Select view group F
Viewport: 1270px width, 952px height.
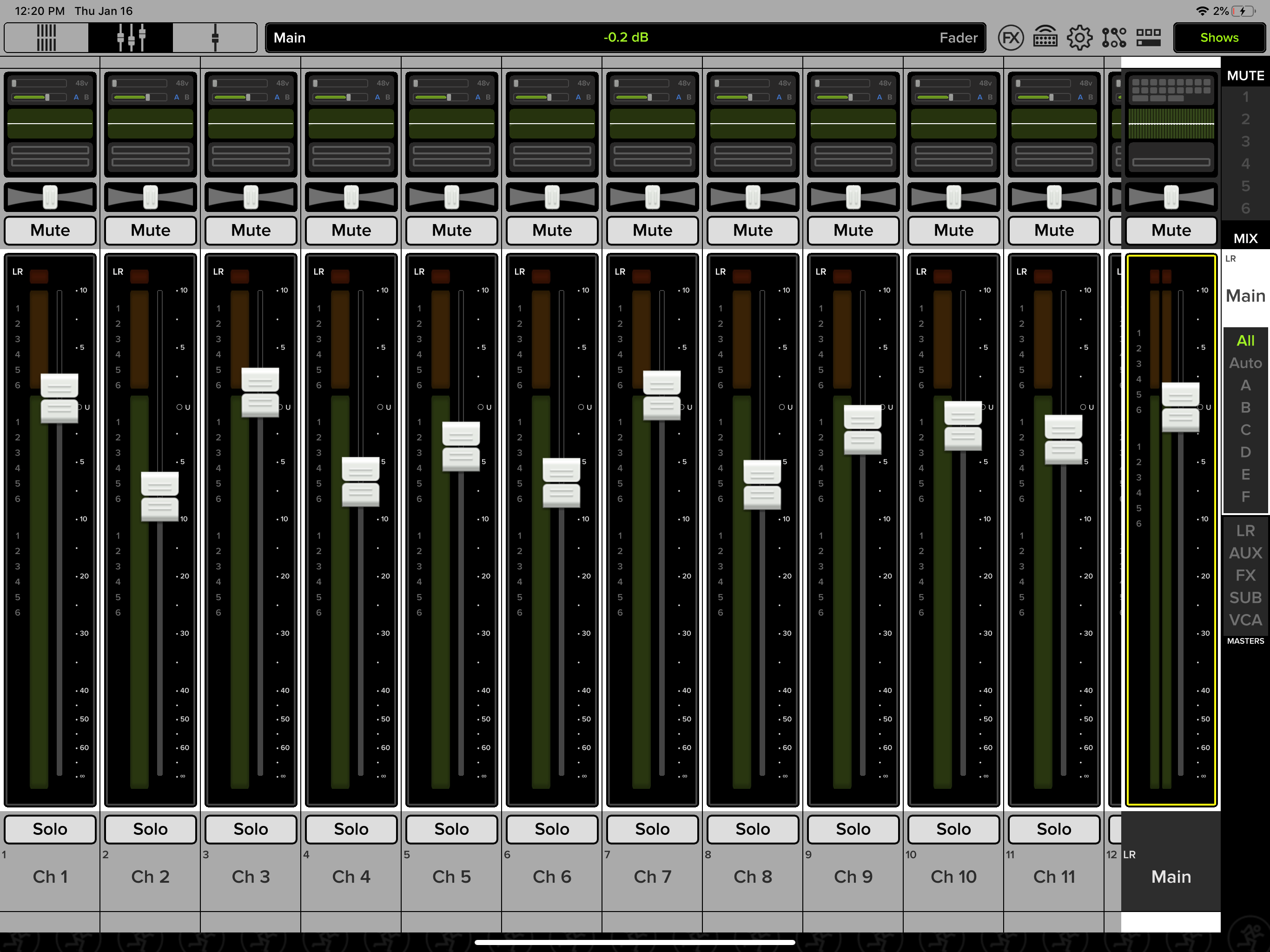point(1245,496)
